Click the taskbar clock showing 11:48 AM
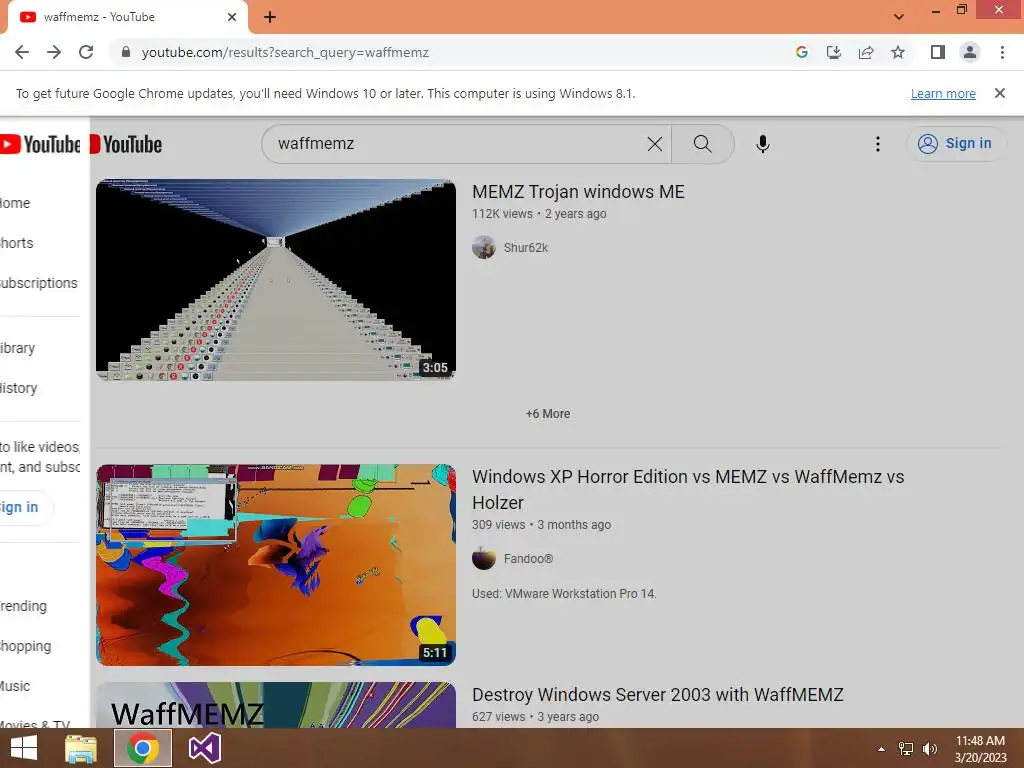1024x768 pixels. (980, 749)
